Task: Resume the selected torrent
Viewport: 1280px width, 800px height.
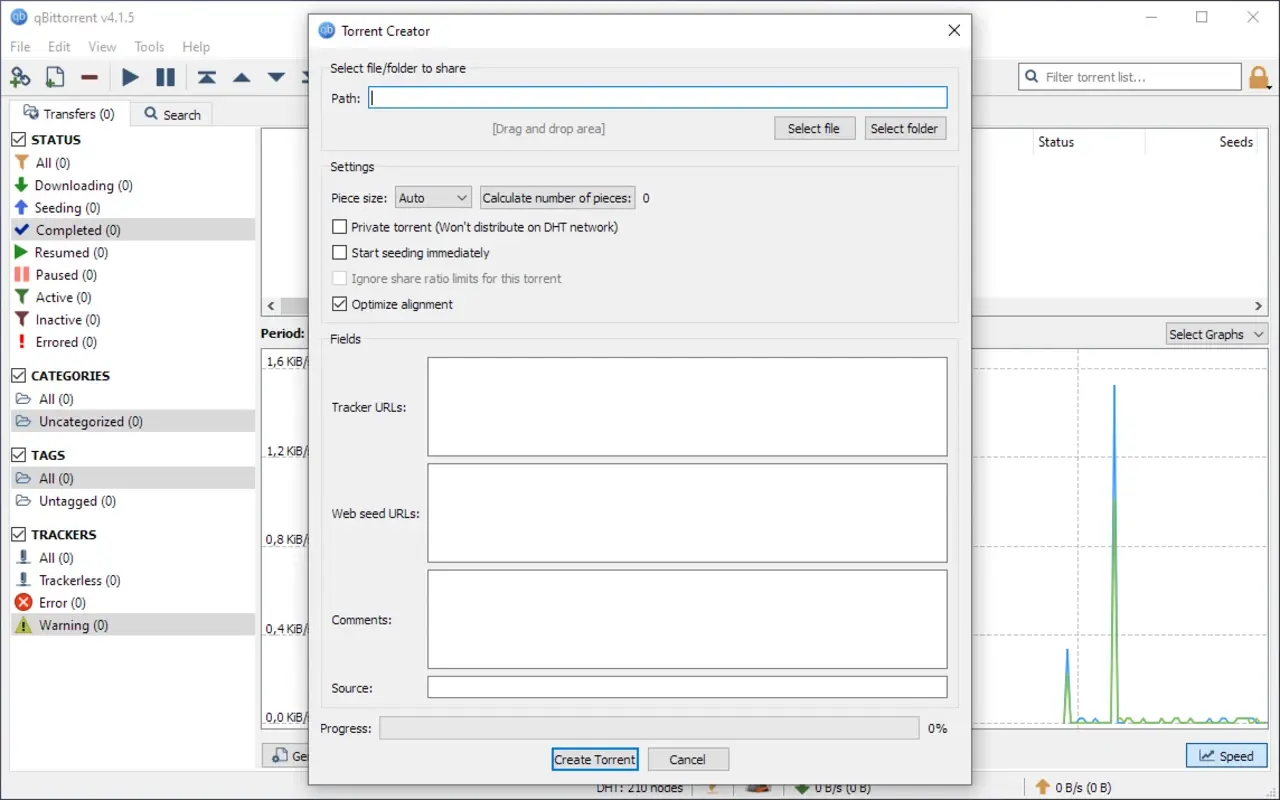Action: click(129, 76)
